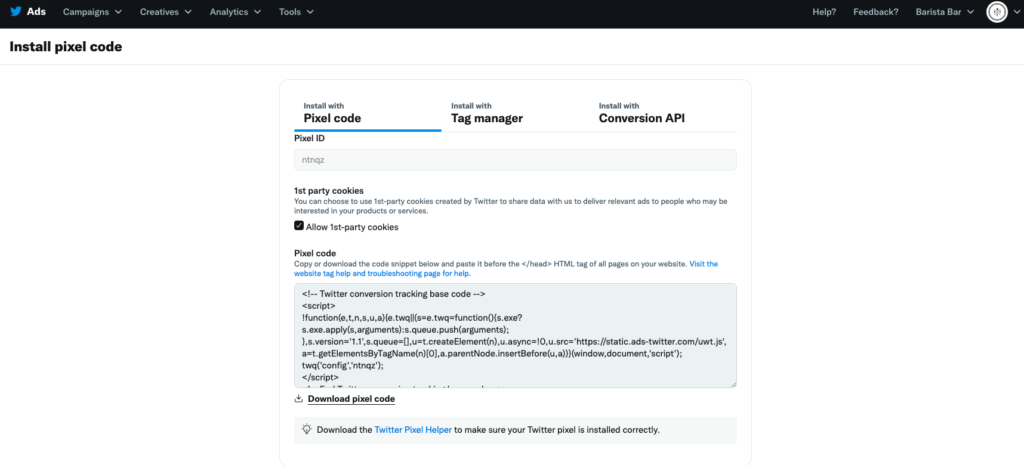Expand the Analytics dropdown menu

236,12
